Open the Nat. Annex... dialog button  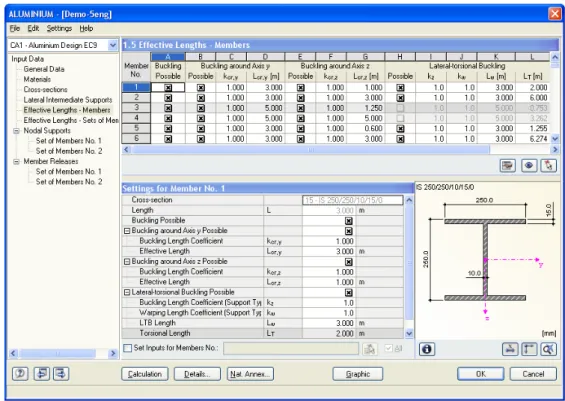point(250,374)
